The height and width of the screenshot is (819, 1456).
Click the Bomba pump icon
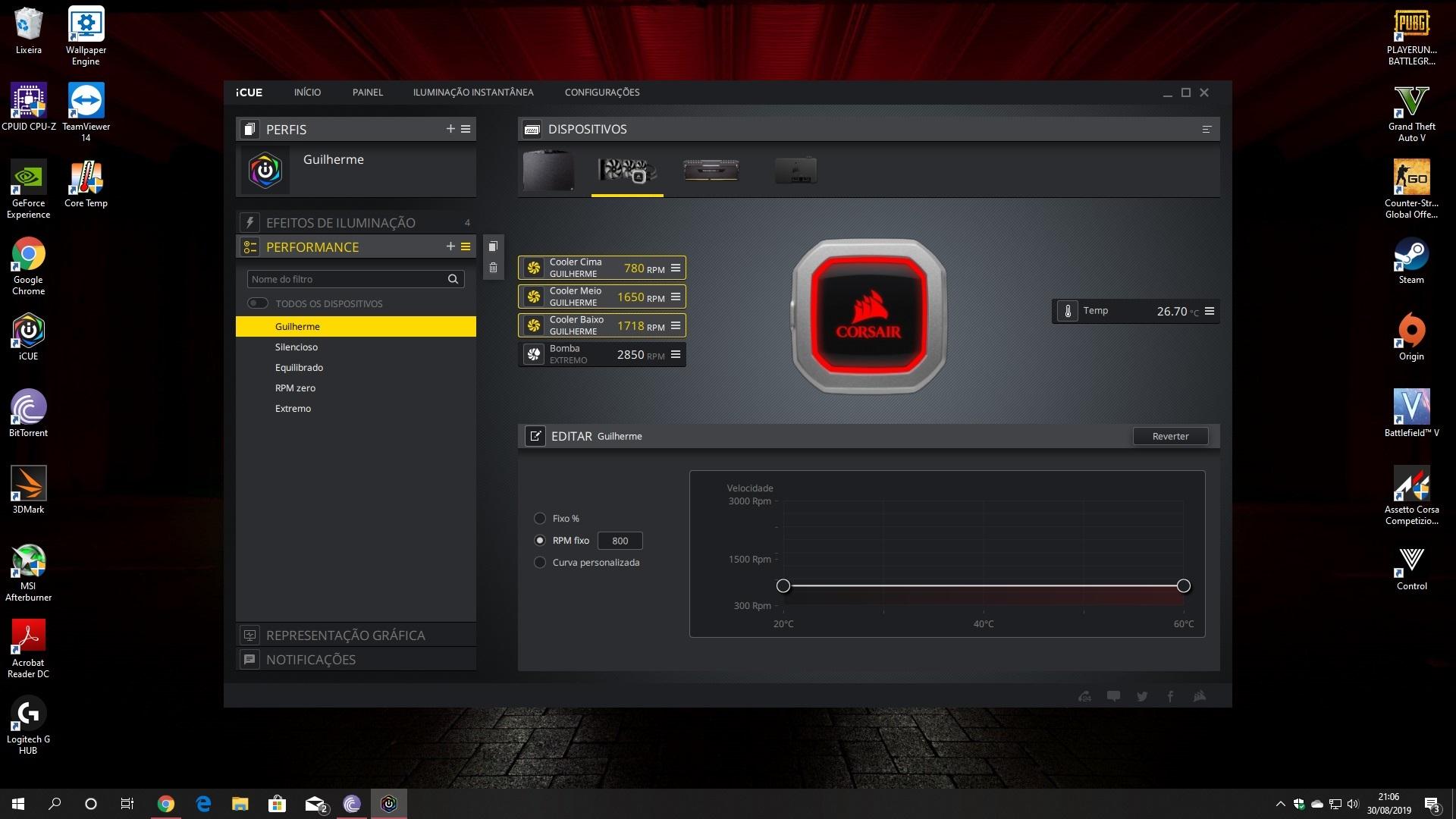click(534, 354)
